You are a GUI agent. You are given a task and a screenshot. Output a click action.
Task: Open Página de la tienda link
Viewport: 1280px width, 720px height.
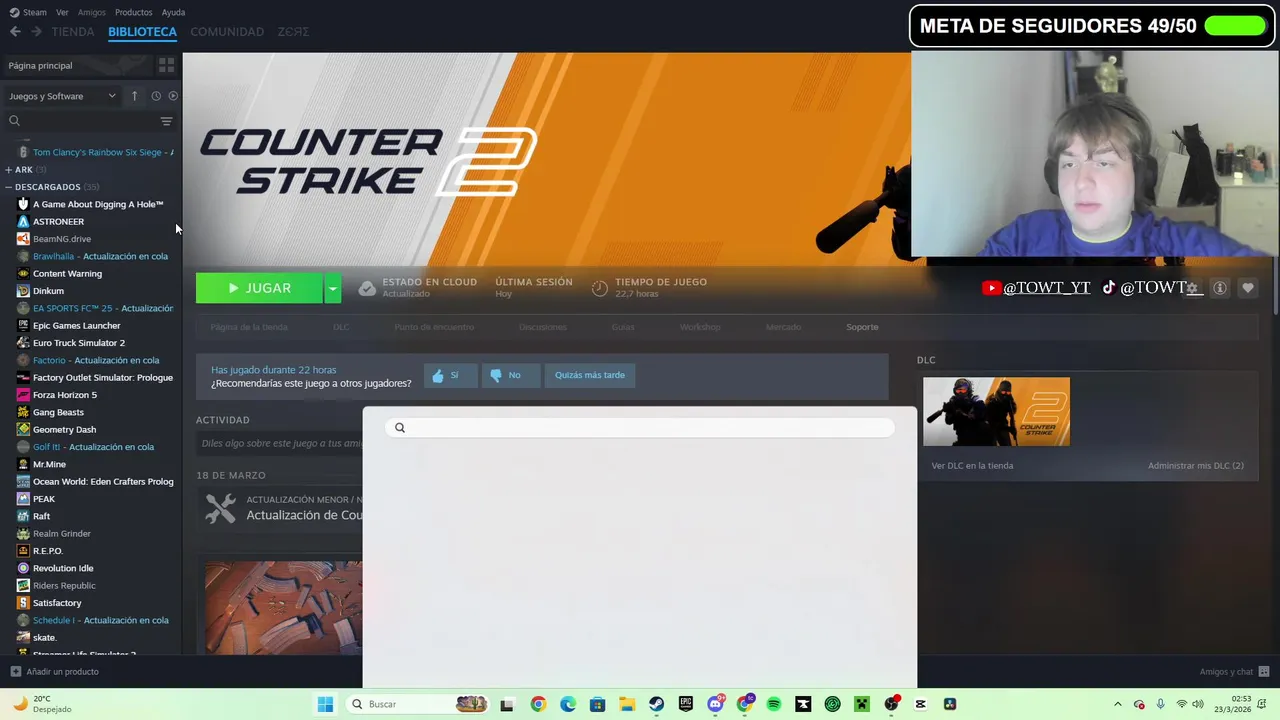tap(249, 327)
